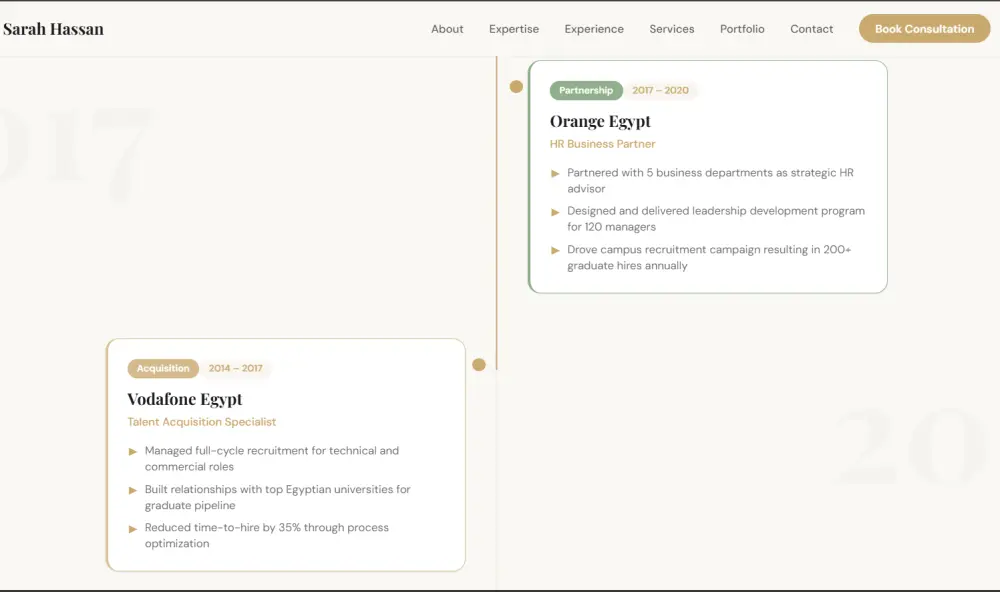
Task: Click arrow bullet for campus recruitment campaign
Action: click(x=555, y=250)
